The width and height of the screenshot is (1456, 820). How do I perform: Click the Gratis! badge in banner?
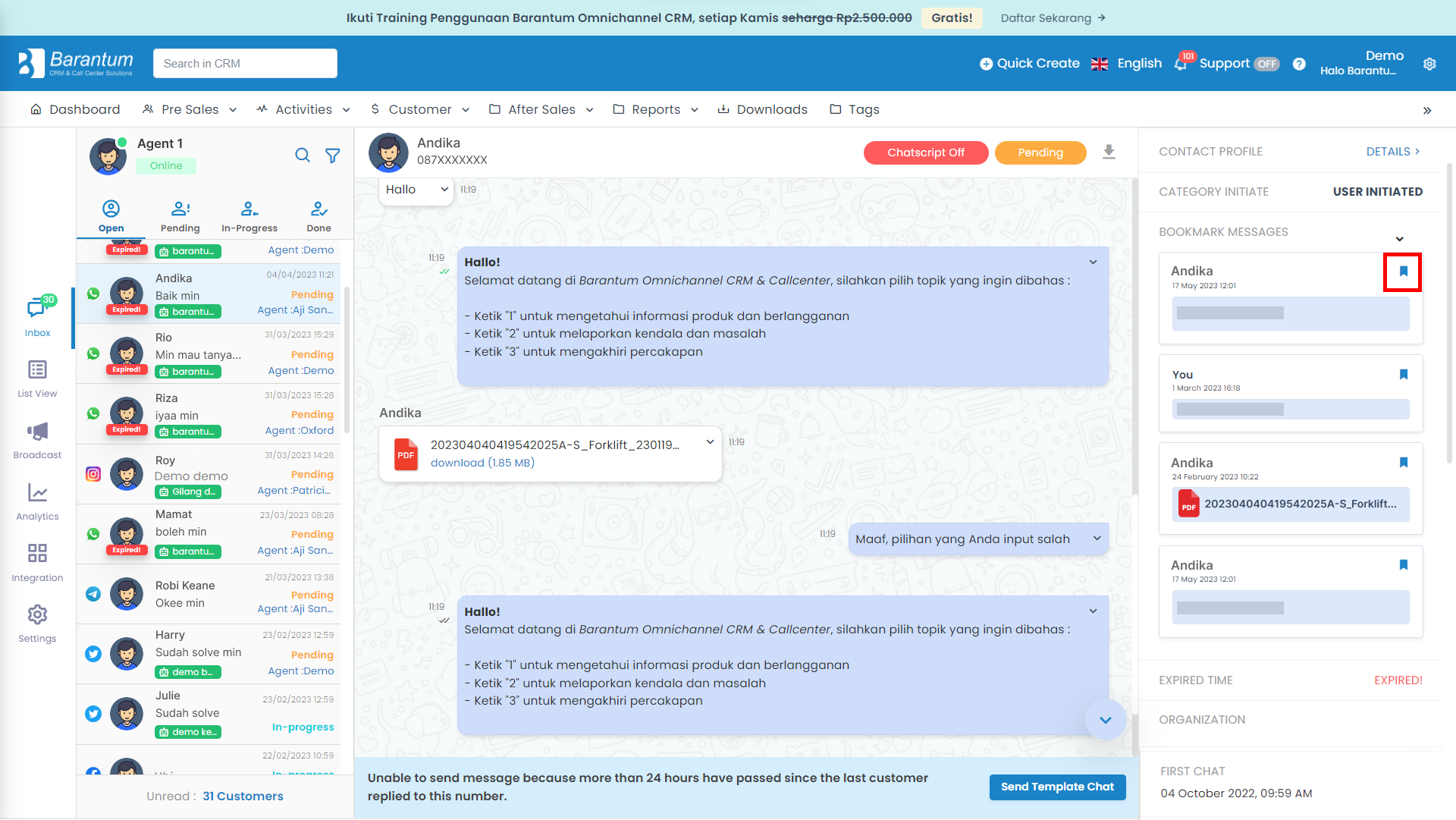click(x=952, y=18)
